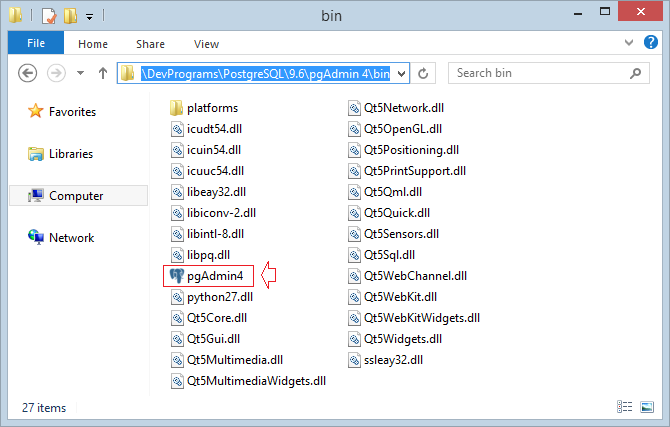670x427 pixels.
Task: Select the ssleay32.dll file icon
Action: coord(354,360)
